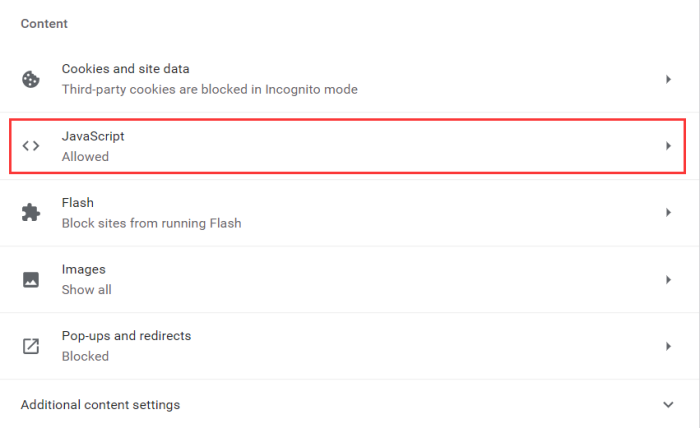Image resolution: width=700 pixels, height=428 pixels.
Task: Click the JavaScript Allowed status text
Action: (85, 157)
